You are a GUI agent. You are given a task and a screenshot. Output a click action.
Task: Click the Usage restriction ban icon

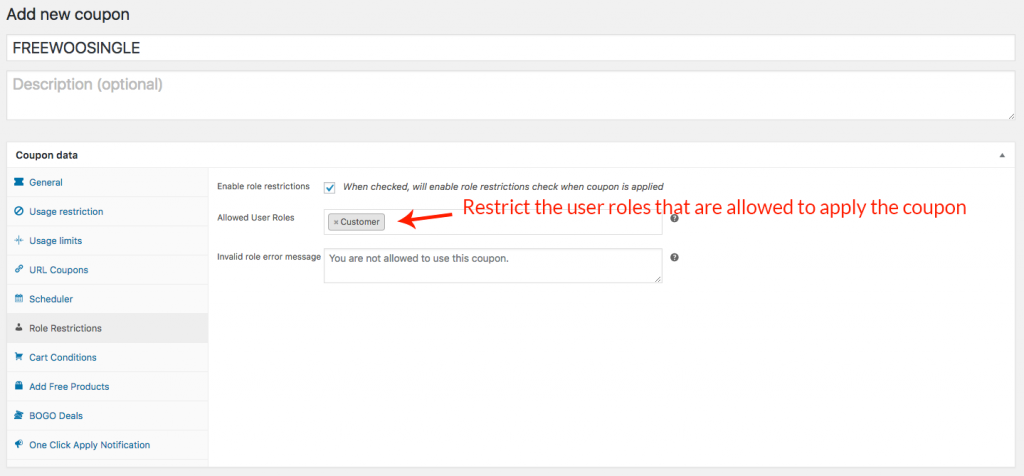[18, 212]
